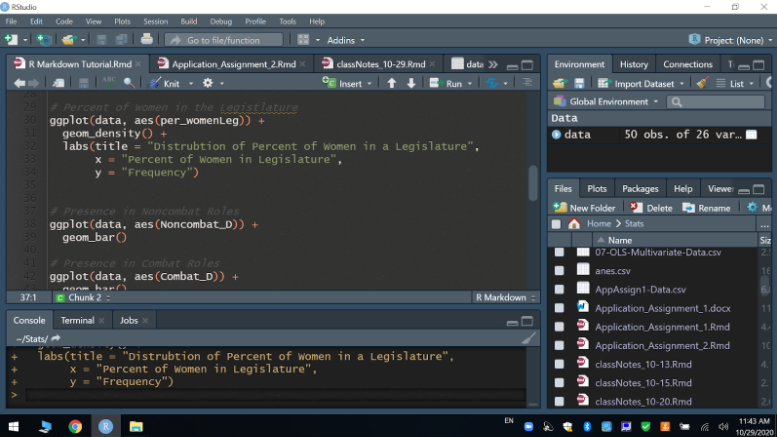Click the Publish document icon
The width and height of the screenshot is (777, 437).
tap(492, 83)
